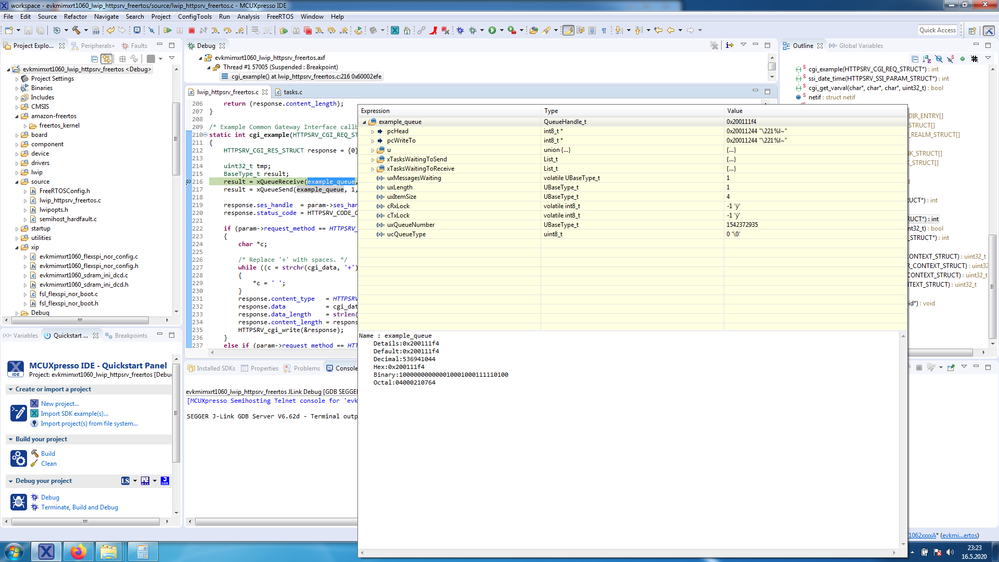Image resolution: width=999 pixels, height=562 pixels.
Task: Click Remove All Terminated icon in Debug view
Action: (714, 46)
